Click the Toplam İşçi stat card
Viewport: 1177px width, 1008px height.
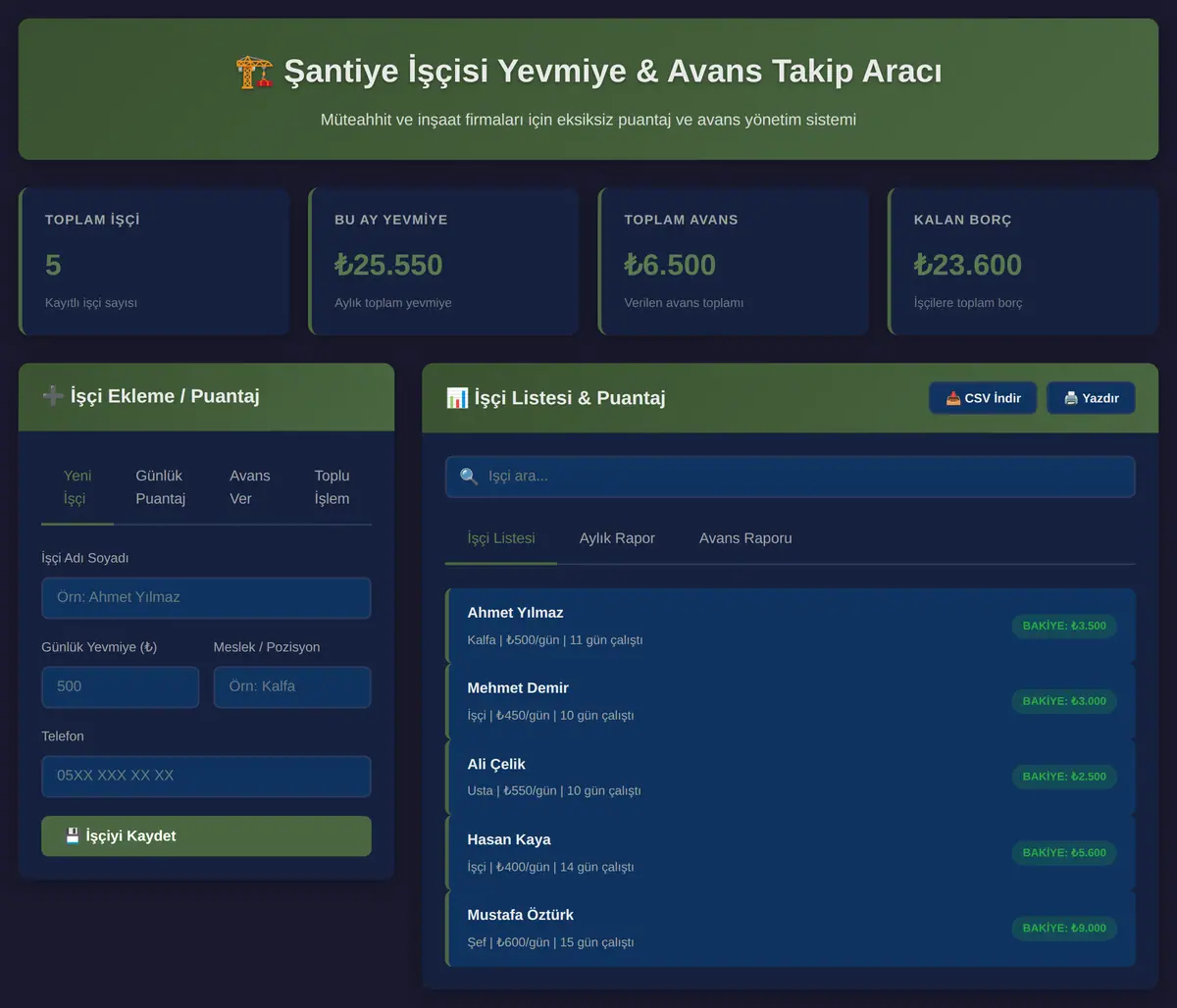tap(154, 261)
